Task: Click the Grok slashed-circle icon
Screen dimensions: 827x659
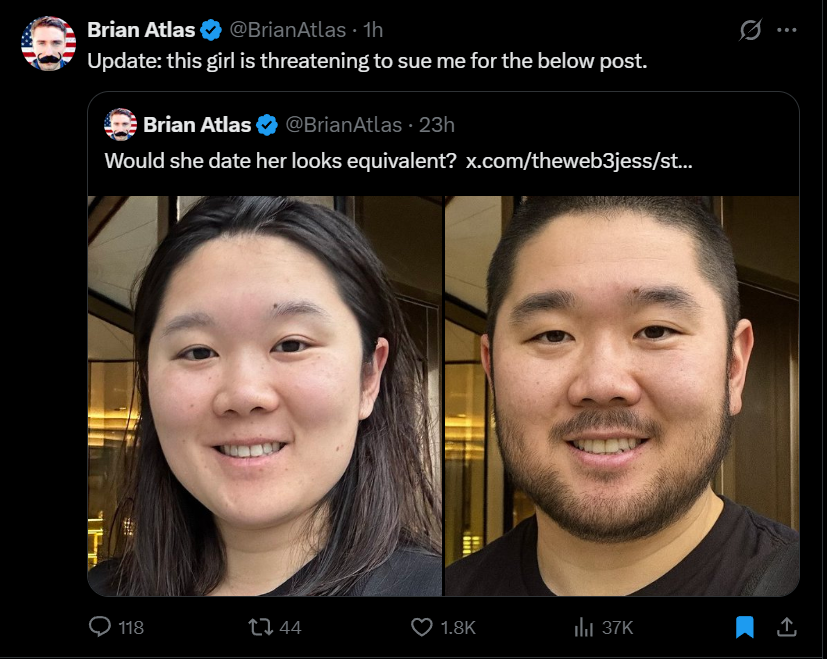Action: tap(750, 30)
